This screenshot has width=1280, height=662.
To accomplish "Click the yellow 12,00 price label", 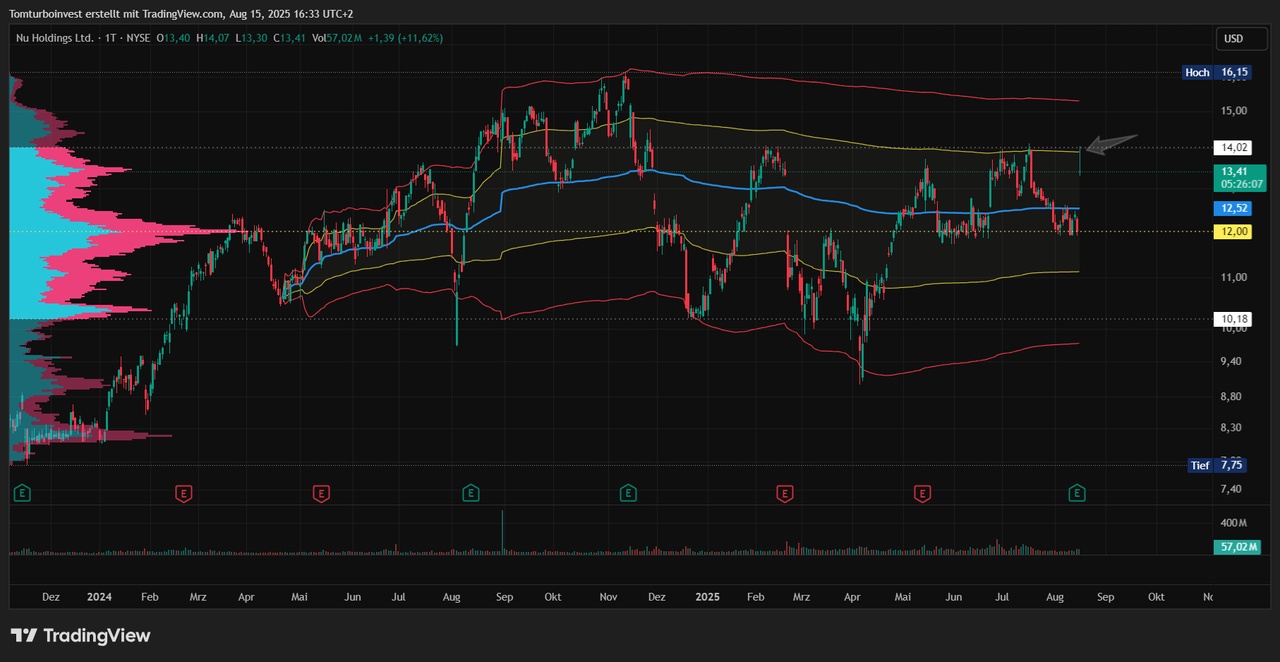I will [1233, 231].
